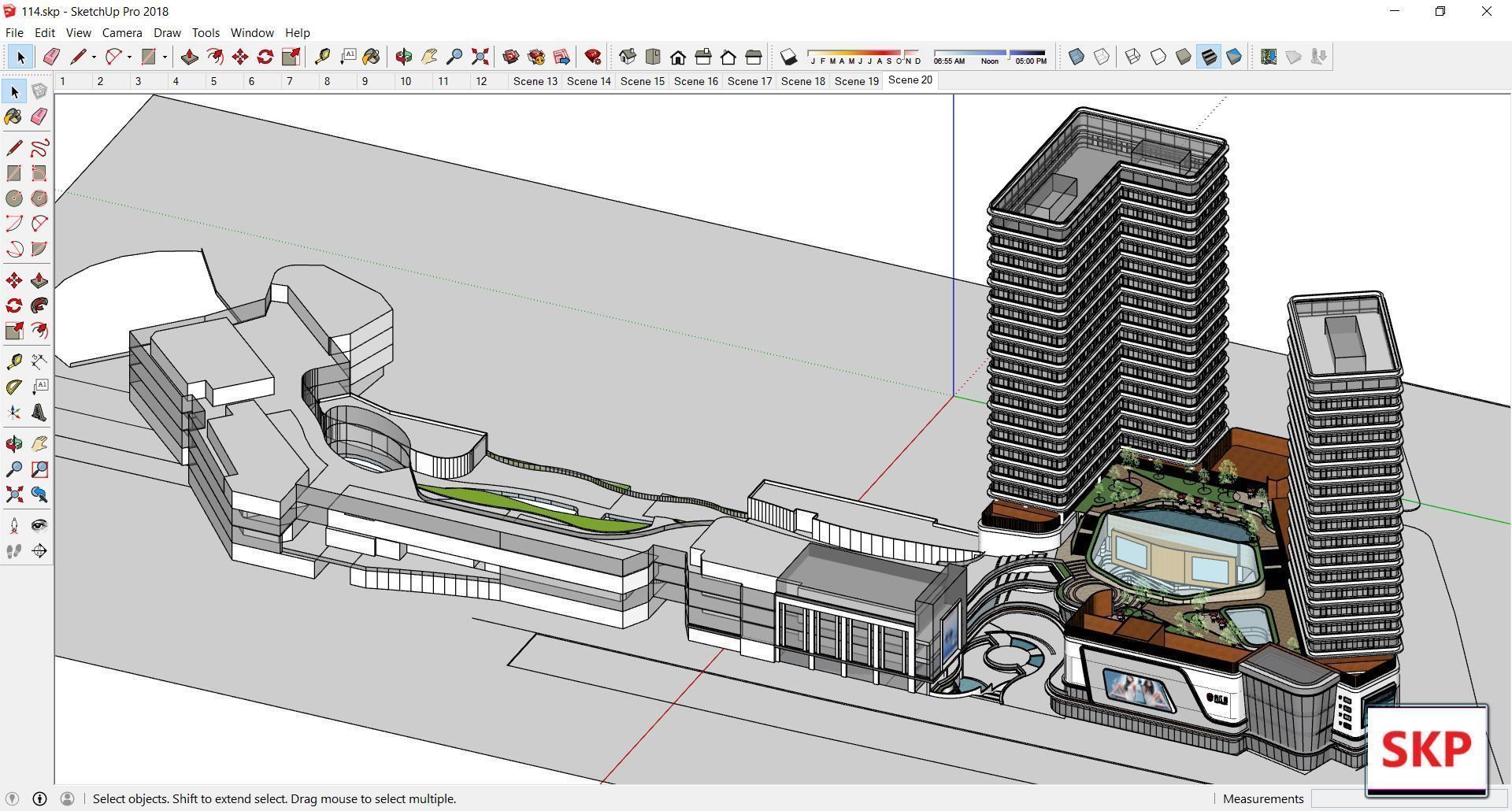Viewport: 1512px width, 811px height.
Task: Select the Zoom magnifier tool in top toolbar
Action: (x=454, y=57)
